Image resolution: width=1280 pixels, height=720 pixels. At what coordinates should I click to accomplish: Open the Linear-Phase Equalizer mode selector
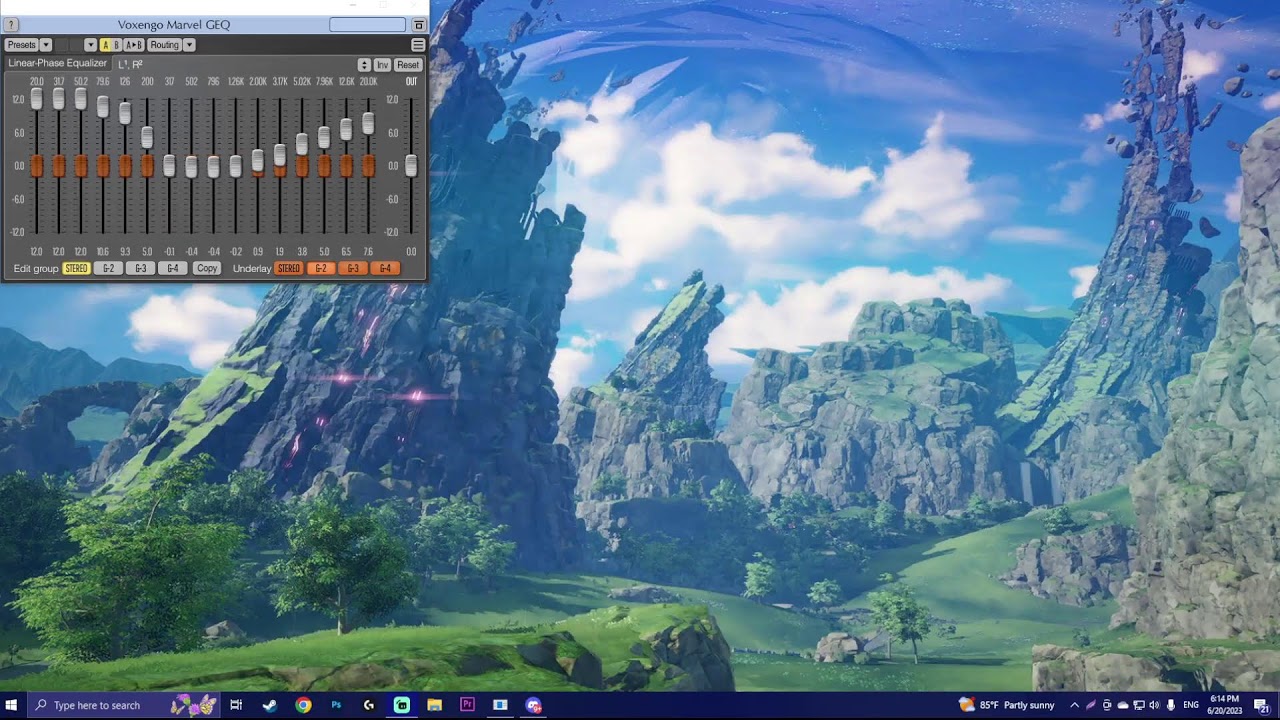58,64
